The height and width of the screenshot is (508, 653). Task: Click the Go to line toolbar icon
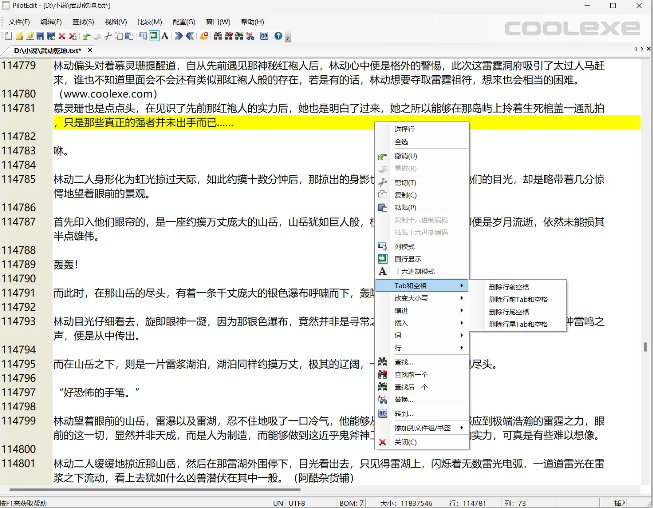(x=264, y=36)
